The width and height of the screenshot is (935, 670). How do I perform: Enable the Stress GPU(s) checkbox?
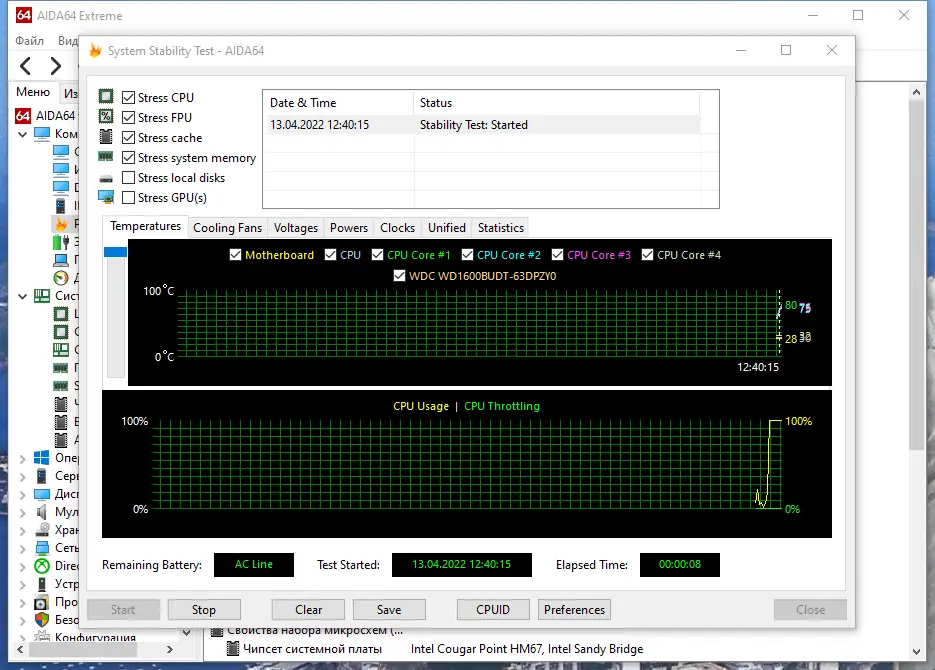coord(126,197)
